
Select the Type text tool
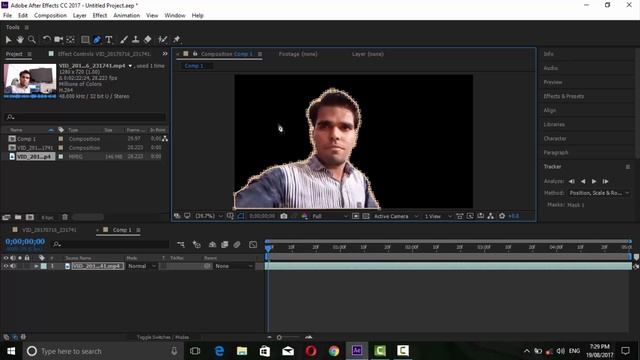pos(109,40)
